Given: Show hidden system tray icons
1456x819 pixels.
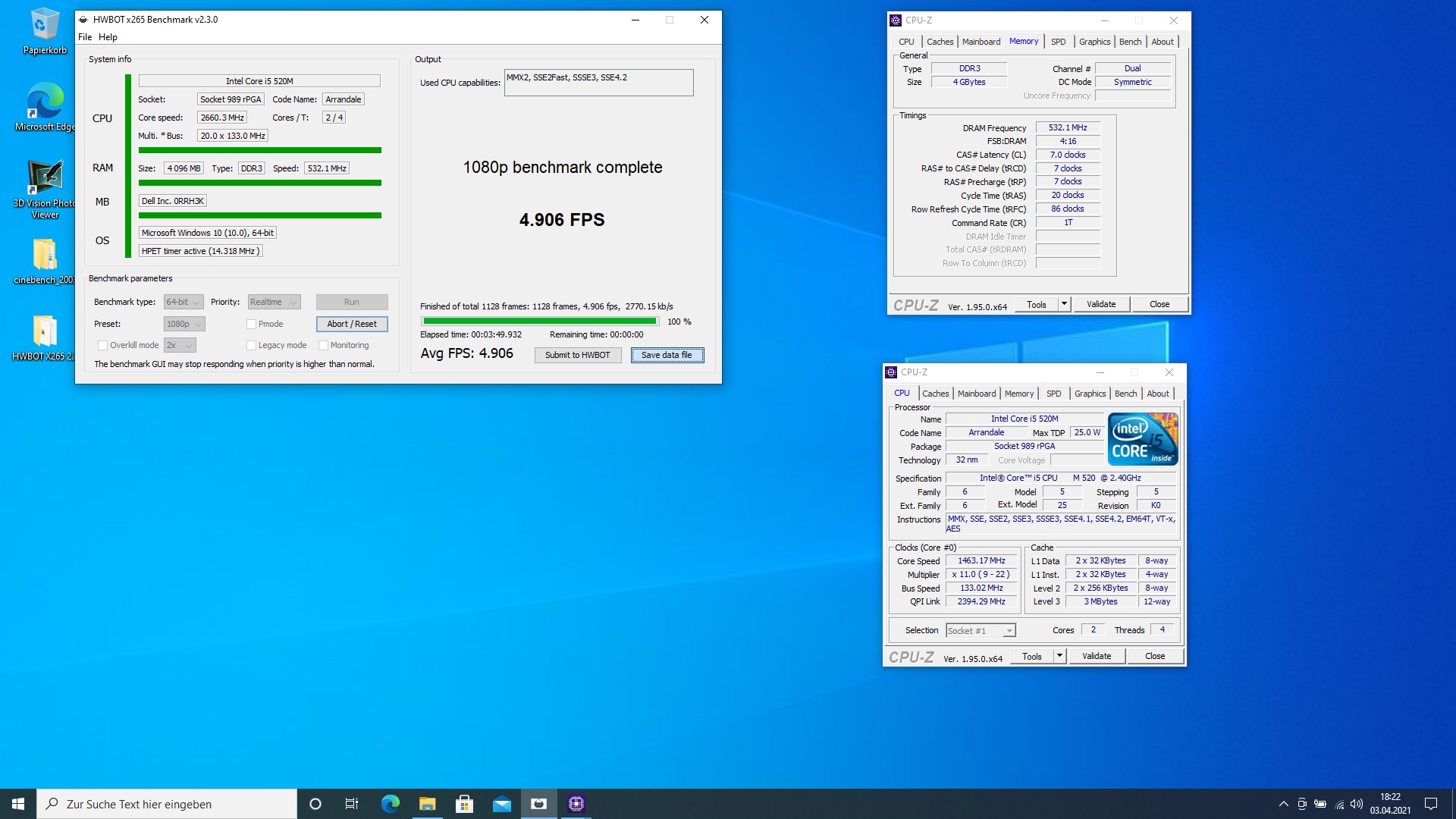Looking at the screenshot, I should pyautogui.click(x=1283, y=804).
